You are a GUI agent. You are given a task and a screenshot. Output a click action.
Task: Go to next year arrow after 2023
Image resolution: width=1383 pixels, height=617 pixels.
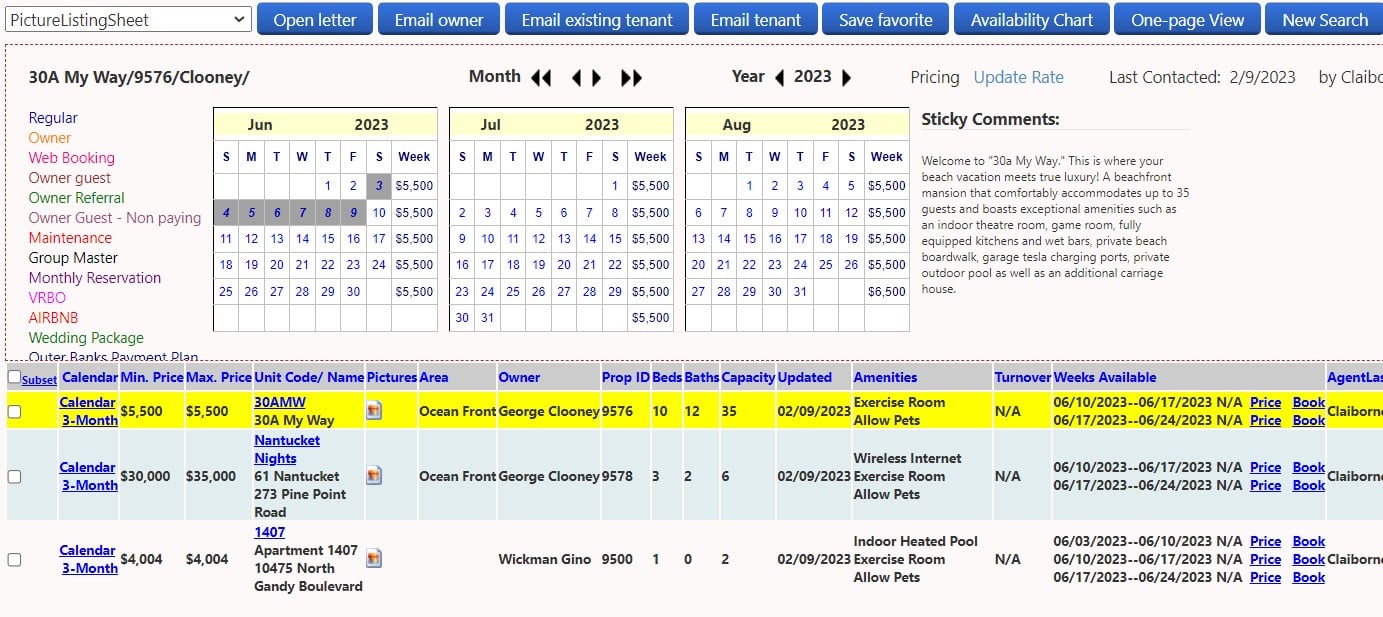pos(846,78)
